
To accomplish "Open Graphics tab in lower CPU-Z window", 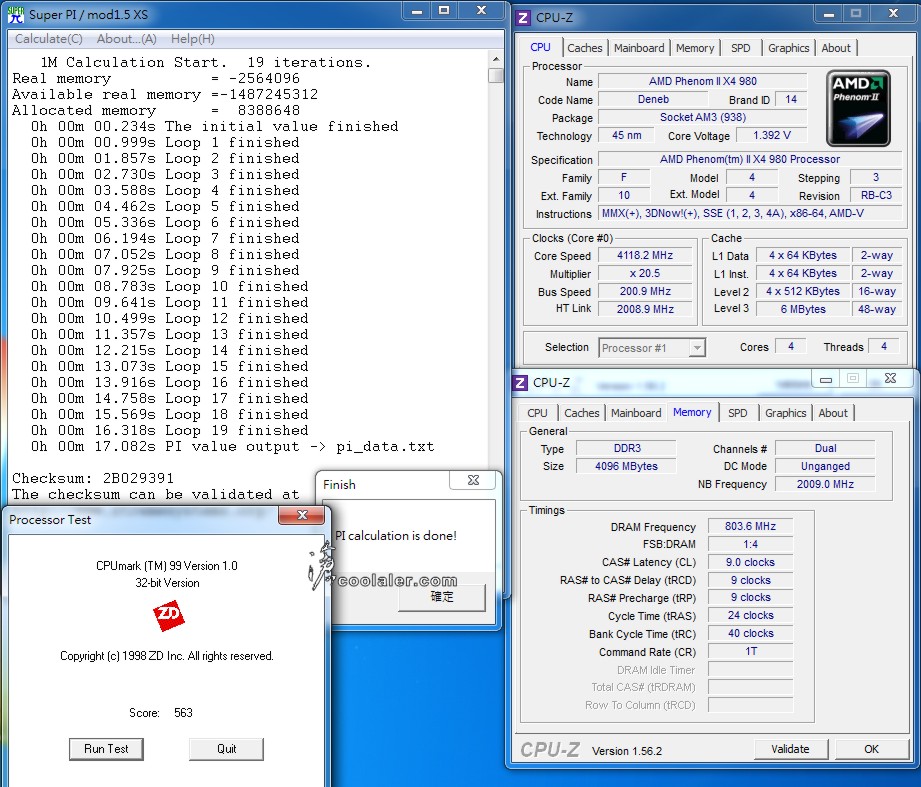I will [785, 413].
